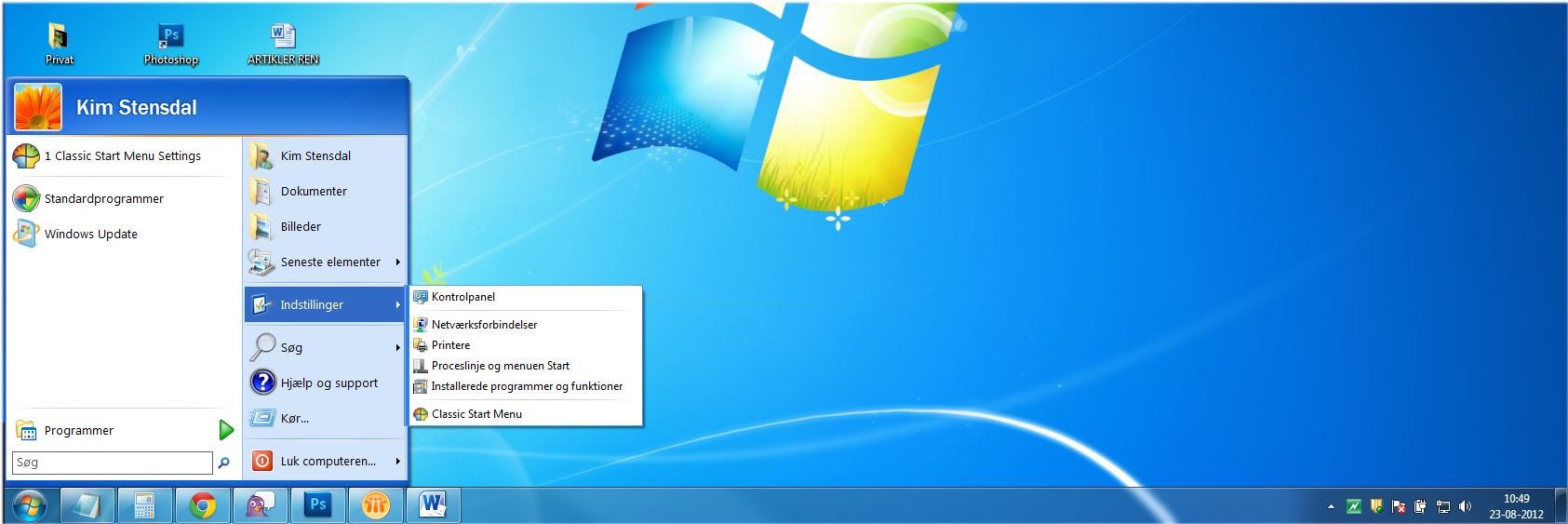Viewport: 1568px width, 524px height.
Task: Expand the Søg submenu with the magnifier icon
Action: (x=325, y=347)
